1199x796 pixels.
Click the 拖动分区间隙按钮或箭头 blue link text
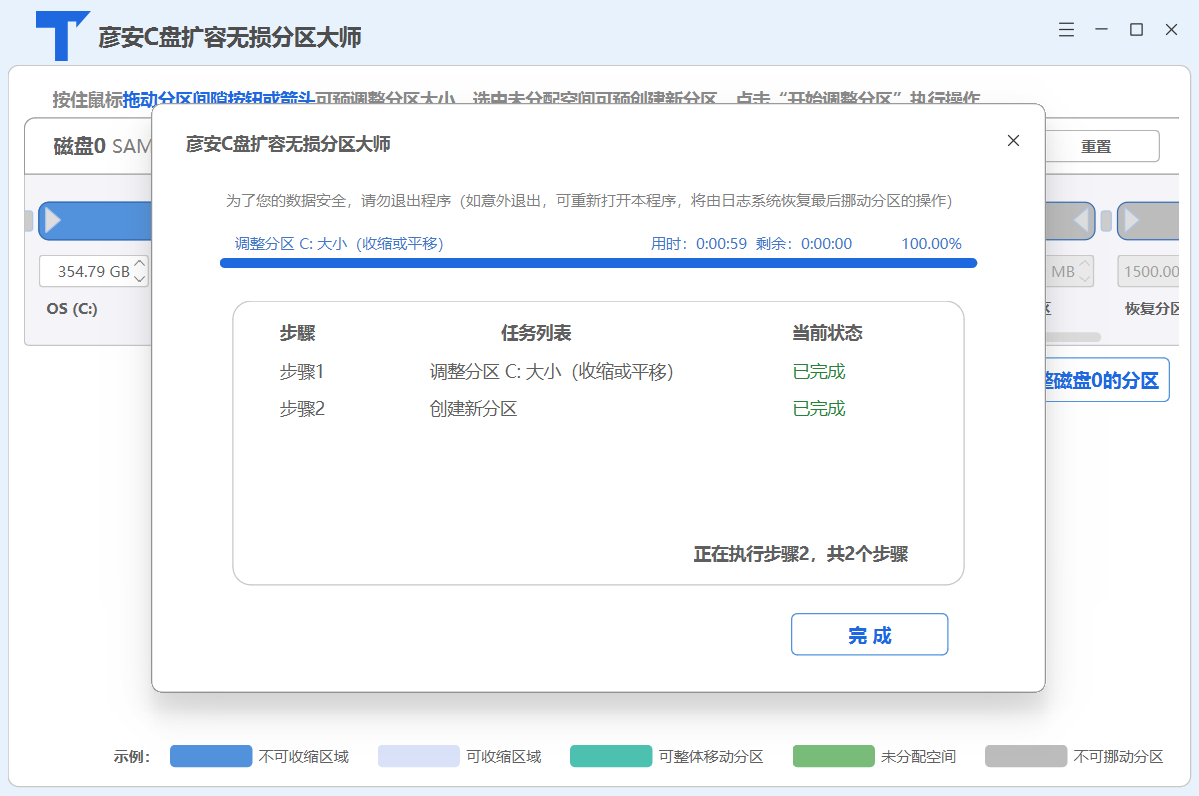click(x=218, y=99)
